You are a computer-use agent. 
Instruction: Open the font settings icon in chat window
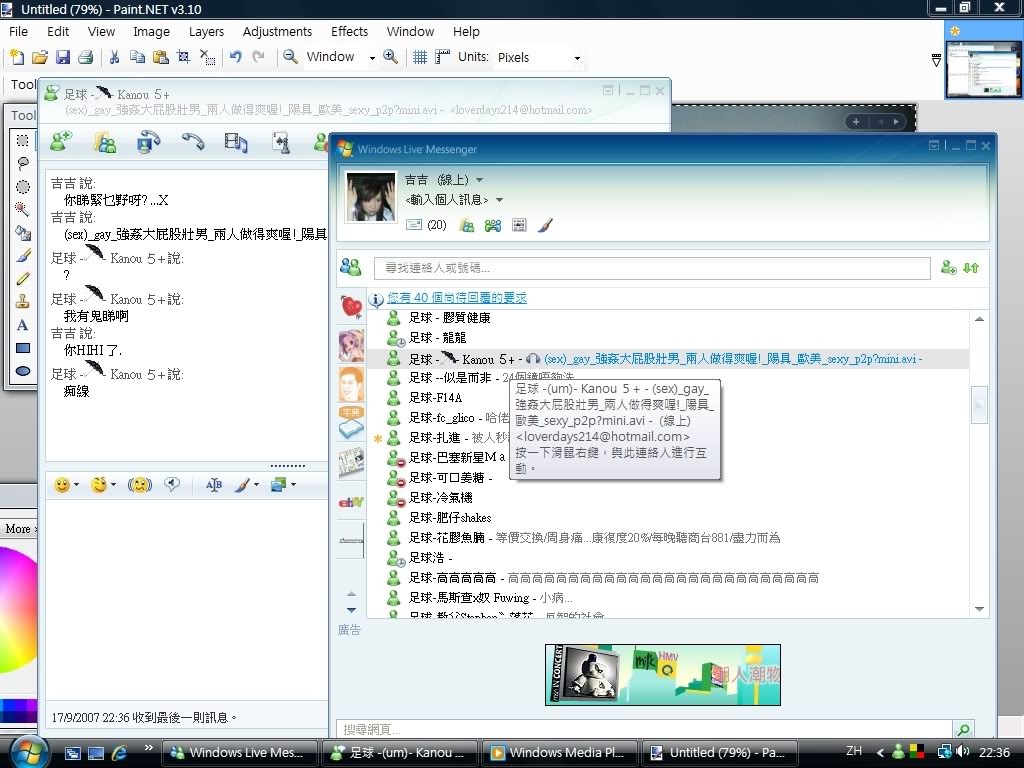coord(214,485)
